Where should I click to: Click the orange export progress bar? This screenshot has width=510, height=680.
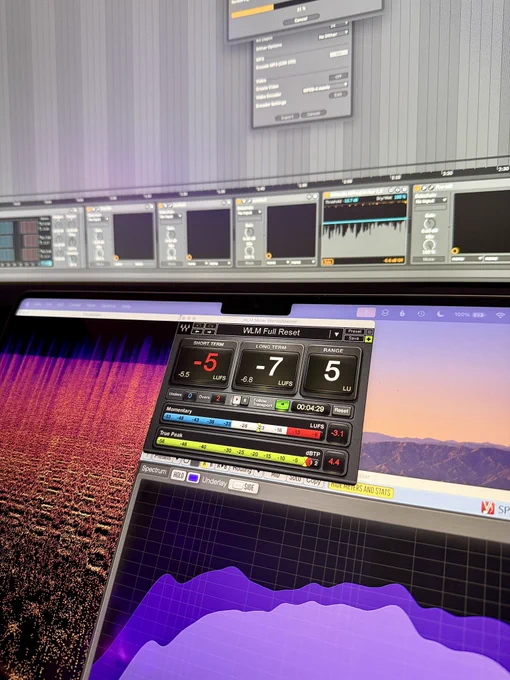click(252, 13)
